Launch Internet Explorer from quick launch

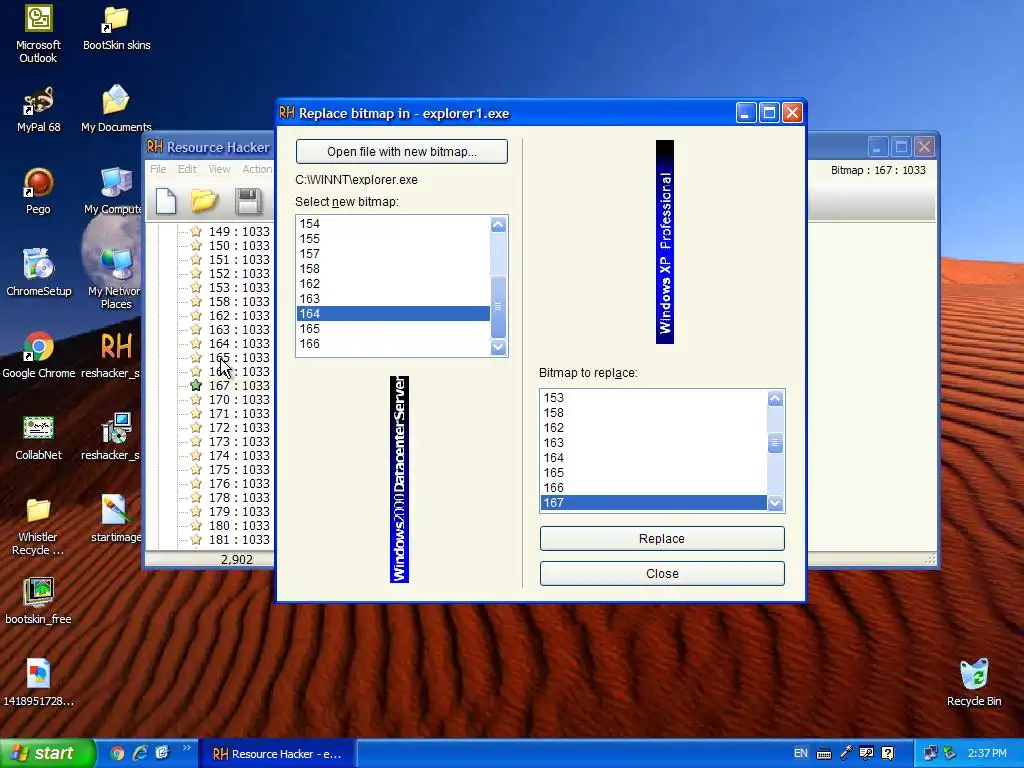[140, 753]
